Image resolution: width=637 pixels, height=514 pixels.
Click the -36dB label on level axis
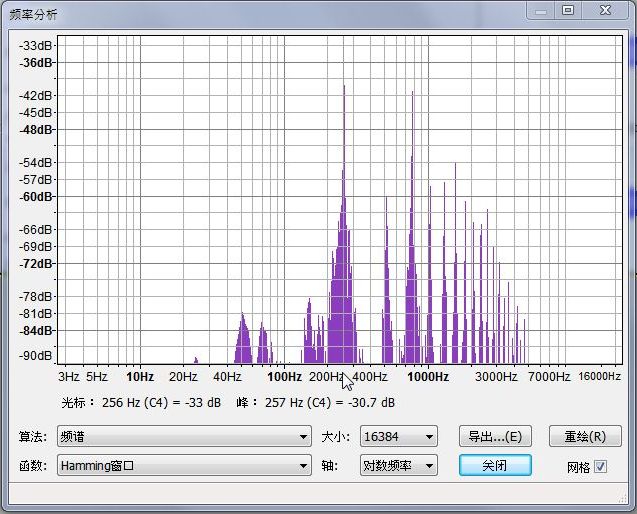tap(37, 63)
